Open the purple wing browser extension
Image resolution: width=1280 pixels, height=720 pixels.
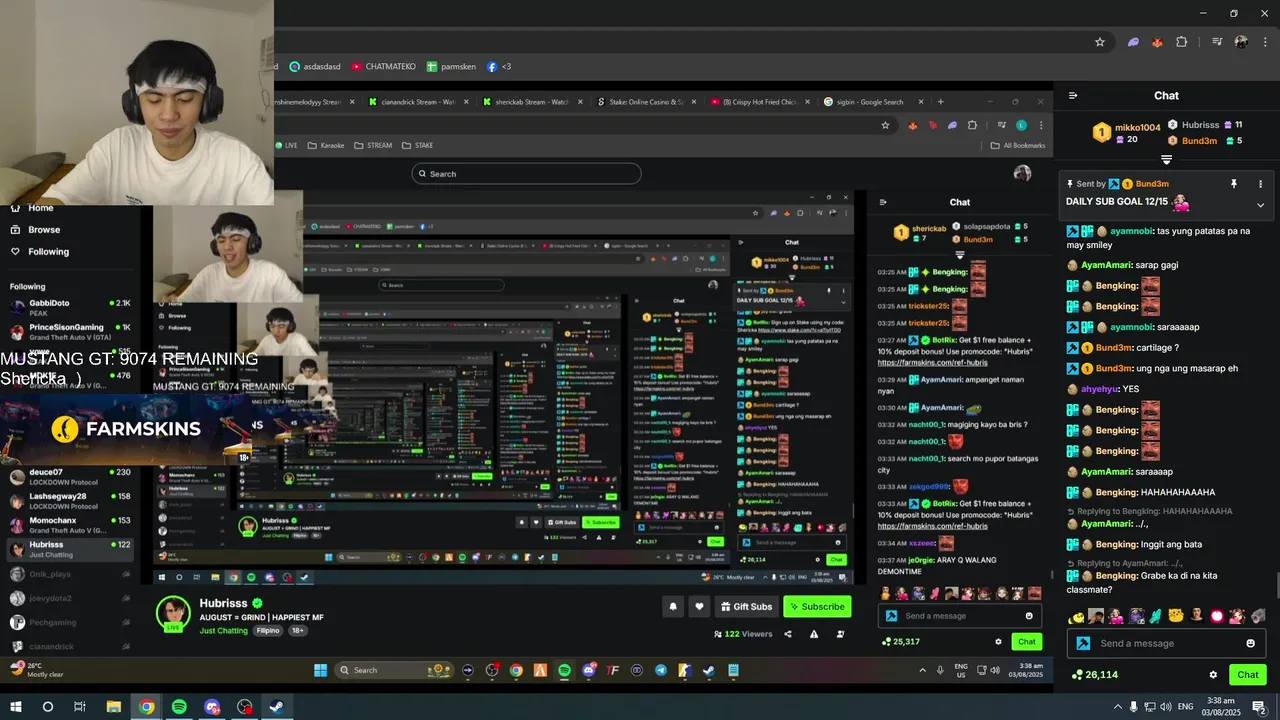[x=1133, y=42]
